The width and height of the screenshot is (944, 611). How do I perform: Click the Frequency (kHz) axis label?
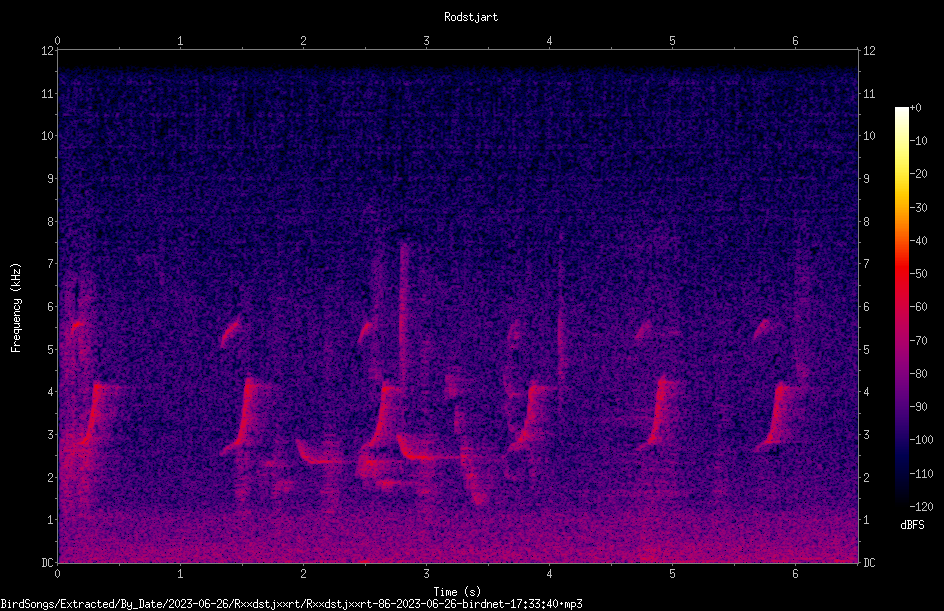point(16,307)
